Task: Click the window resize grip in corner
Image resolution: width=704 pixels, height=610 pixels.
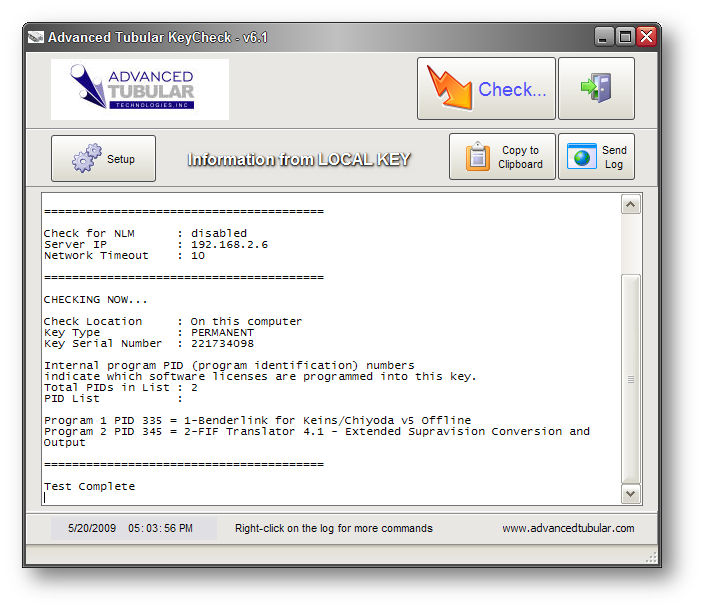Action: point(651,558)
